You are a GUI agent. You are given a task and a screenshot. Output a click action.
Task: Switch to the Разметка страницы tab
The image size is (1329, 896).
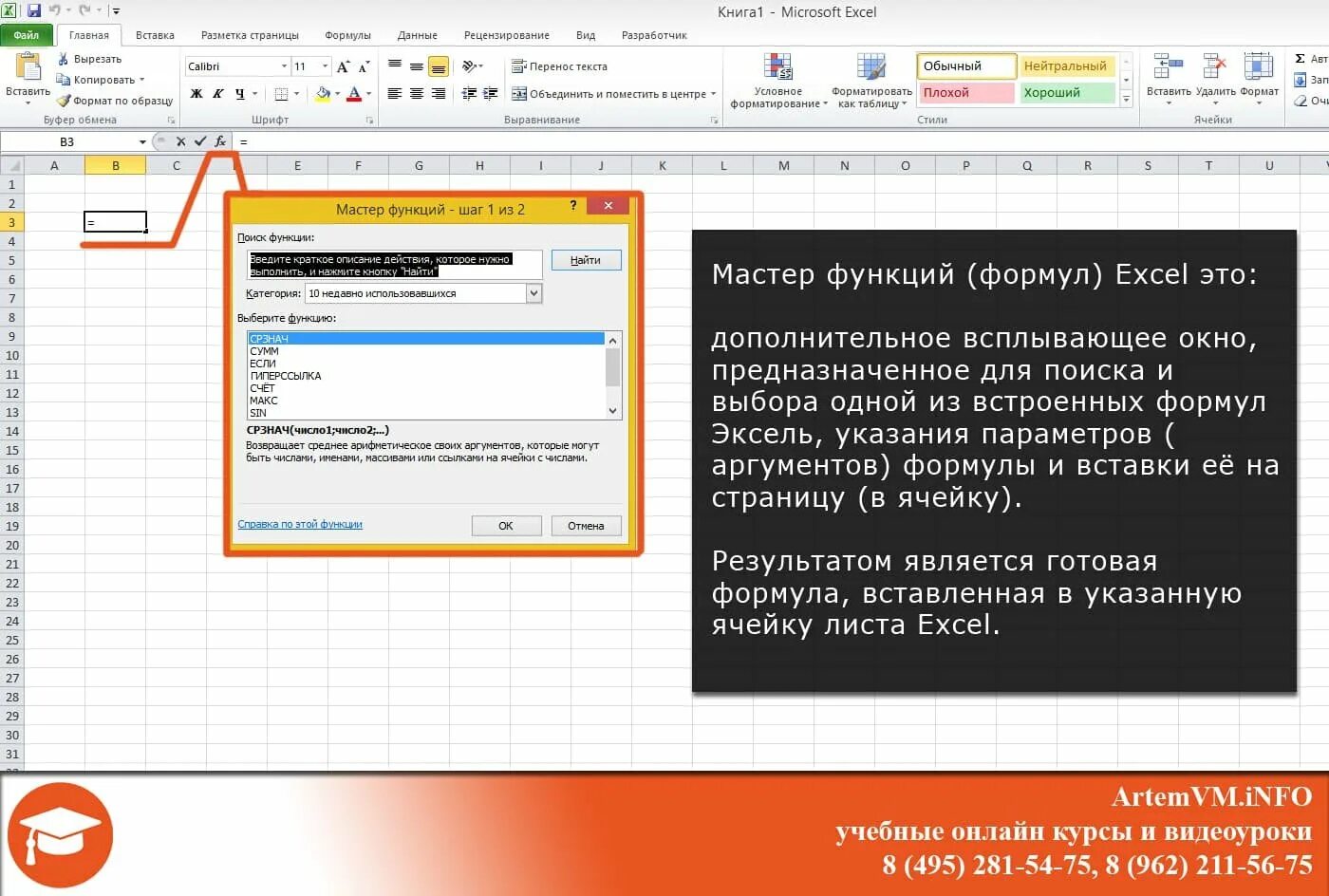tap(250, 35)
